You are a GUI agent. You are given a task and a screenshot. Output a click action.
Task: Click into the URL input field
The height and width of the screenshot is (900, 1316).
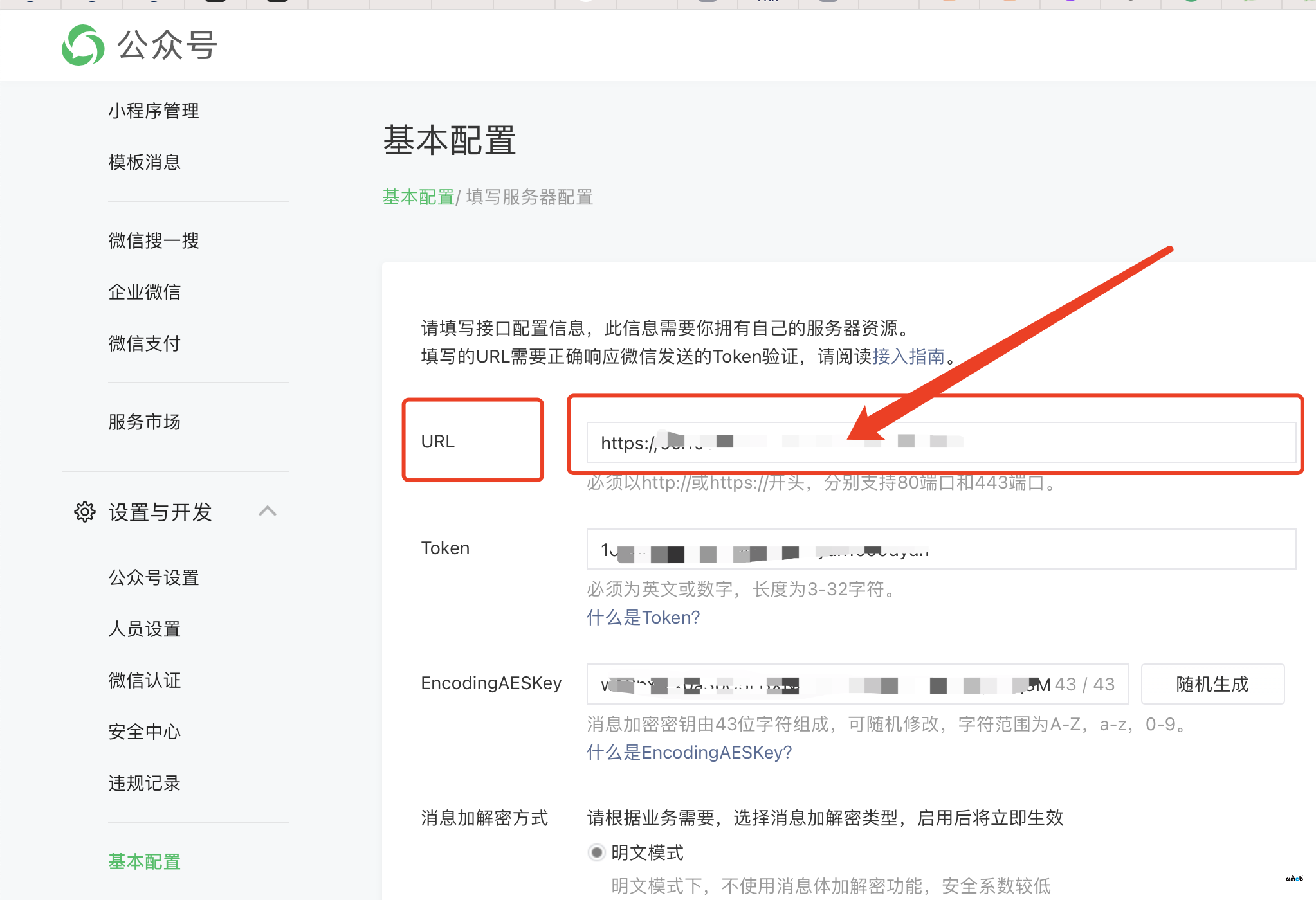[x=941, y=442]
